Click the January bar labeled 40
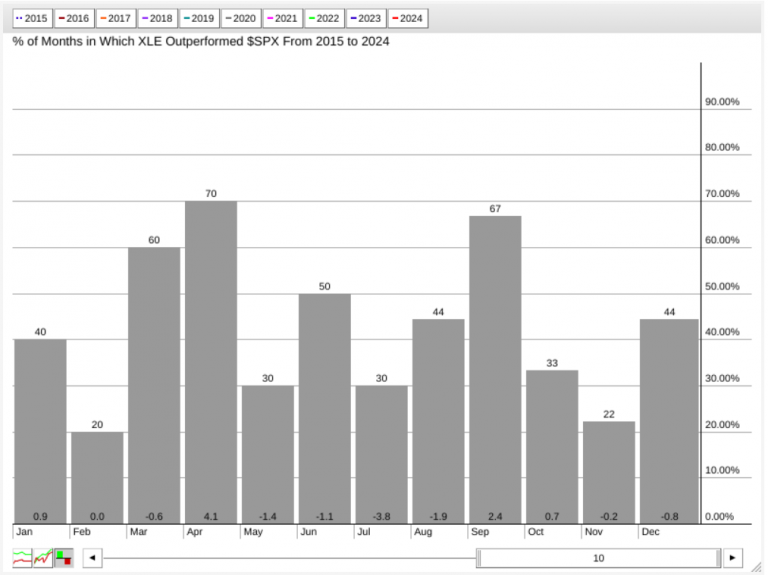This screenshot has width=768, height=575. [40, 431]
